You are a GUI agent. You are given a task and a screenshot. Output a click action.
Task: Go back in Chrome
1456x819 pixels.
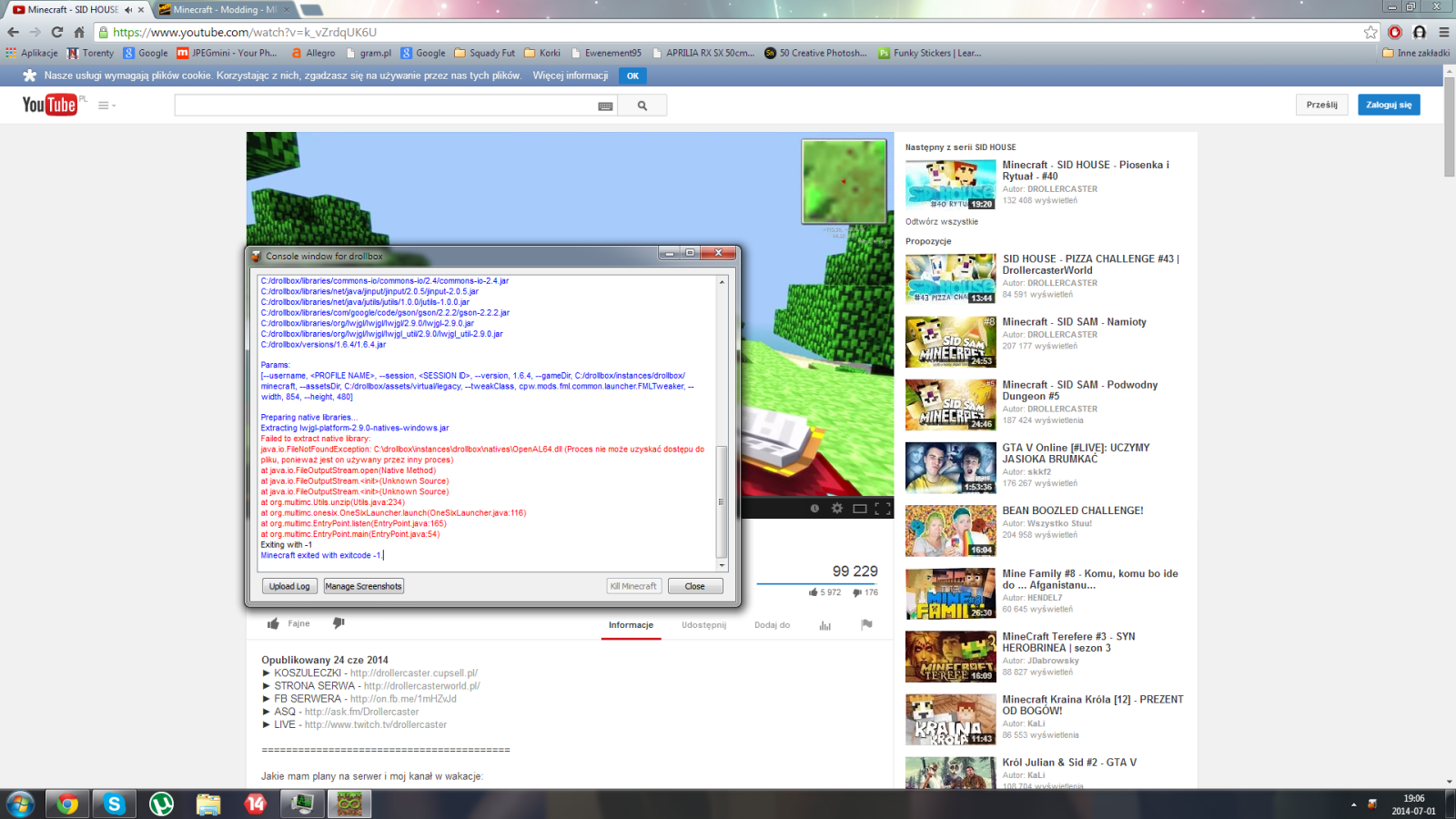point(13,32)
